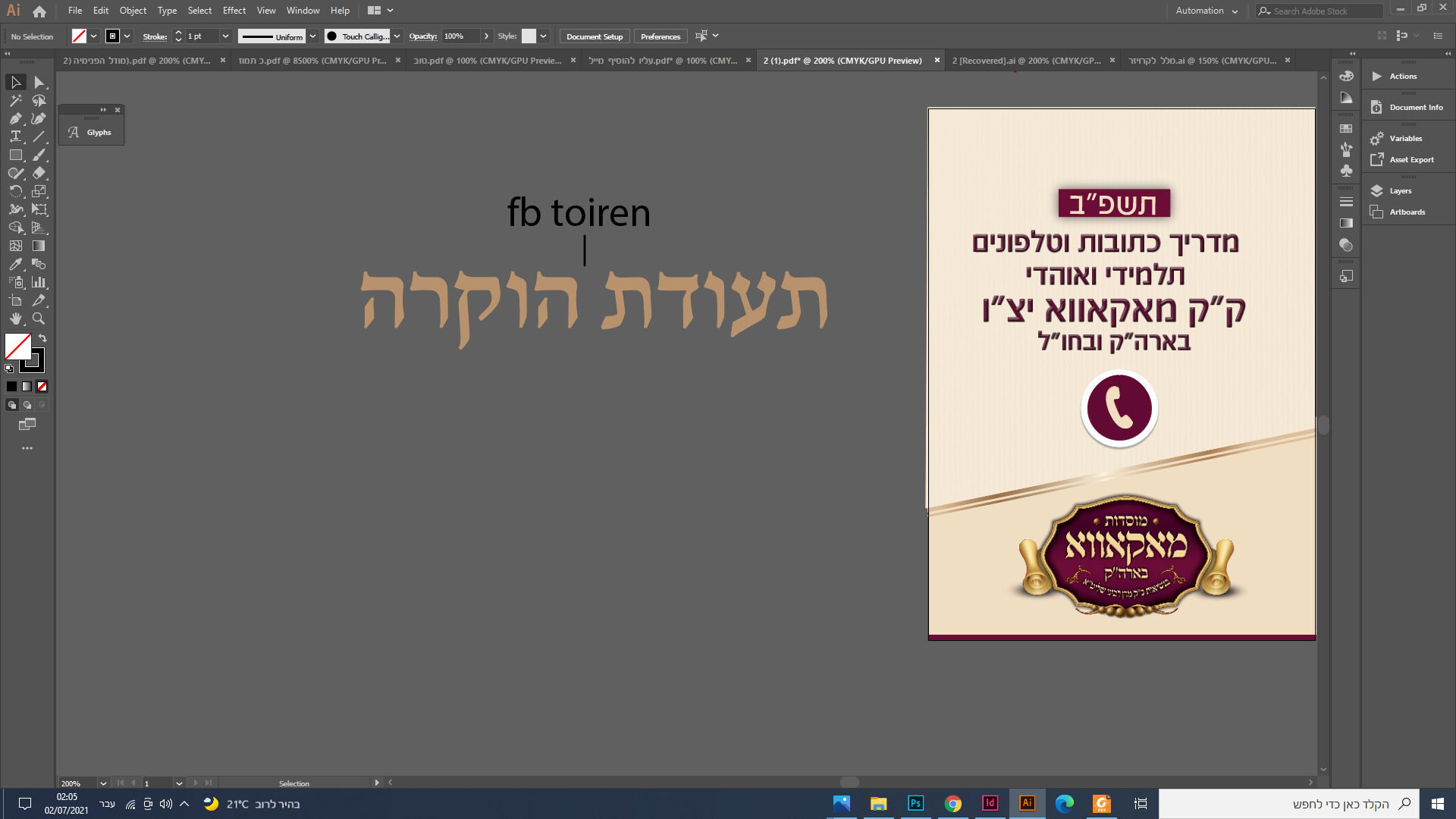The height and width of the screenshot is (819, 1456).
Task: Choose the Eyedropper tool
Action: tap(15, 264)
